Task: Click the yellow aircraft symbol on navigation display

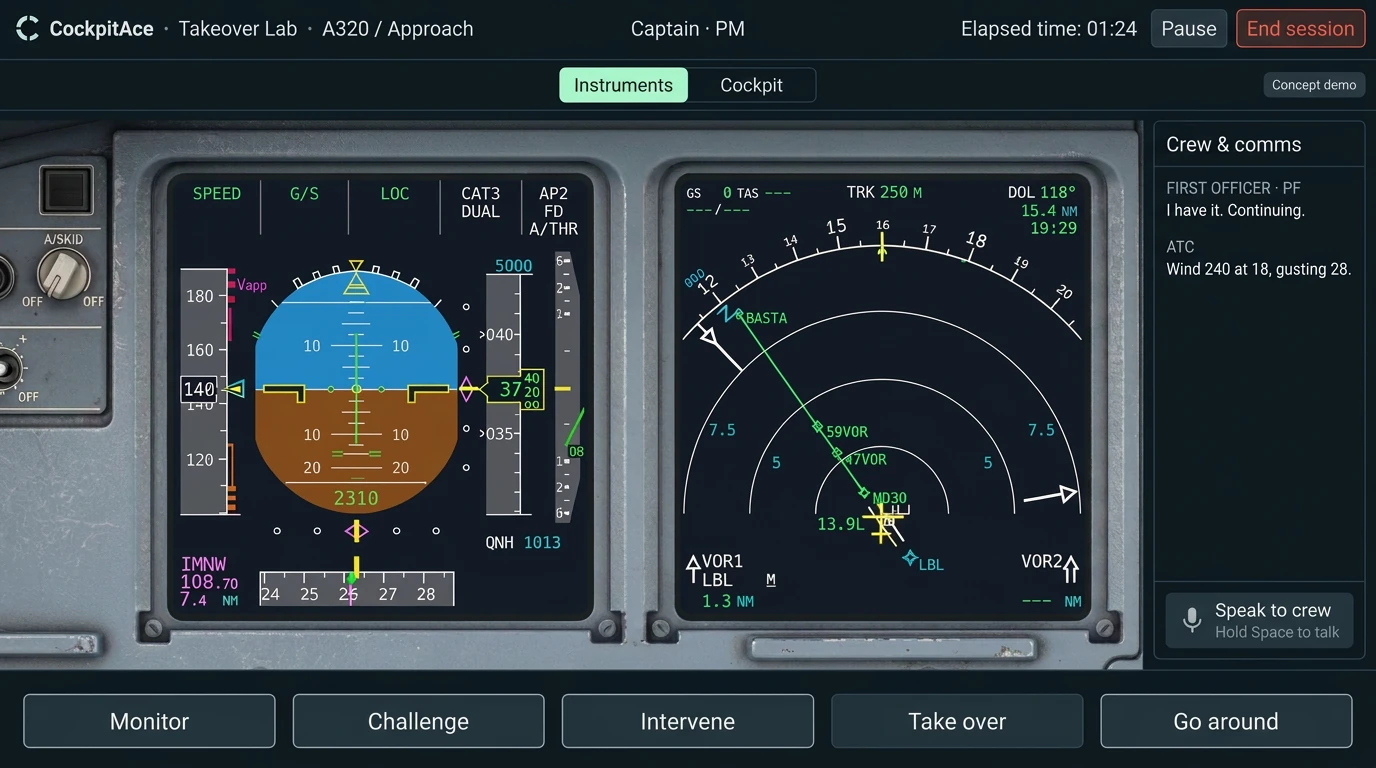Action: tap(883, 521)
